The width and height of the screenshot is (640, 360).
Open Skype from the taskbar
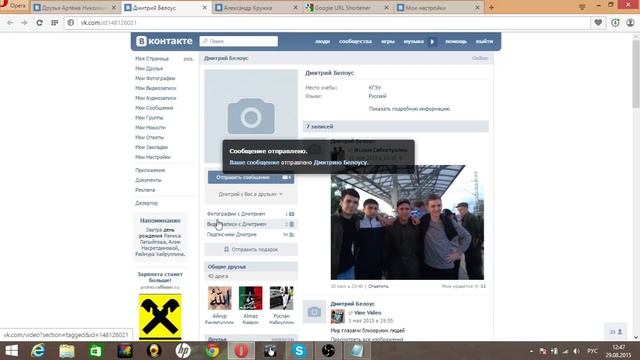299,351
